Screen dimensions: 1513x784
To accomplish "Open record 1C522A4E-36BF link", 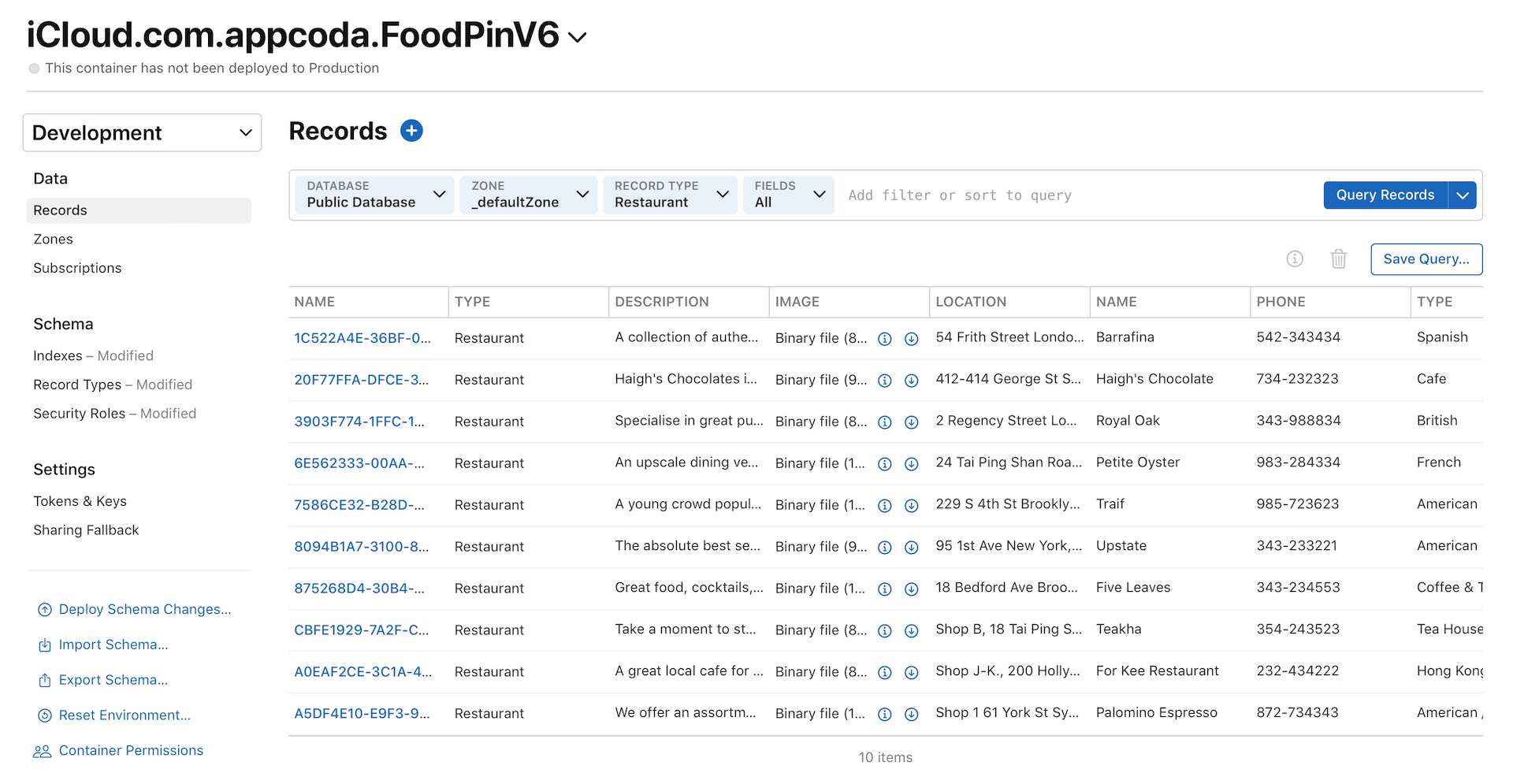I will click(362, 339).
